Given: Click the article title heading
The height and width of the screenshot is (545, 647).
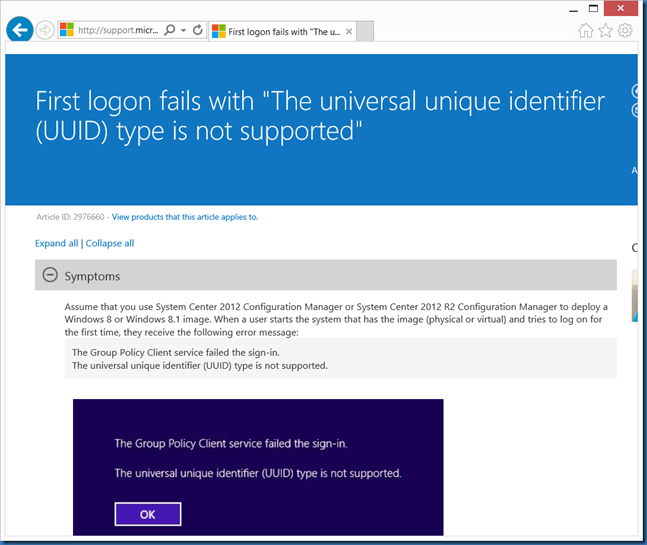Looking at the screenshot, I should pos(320,116).
